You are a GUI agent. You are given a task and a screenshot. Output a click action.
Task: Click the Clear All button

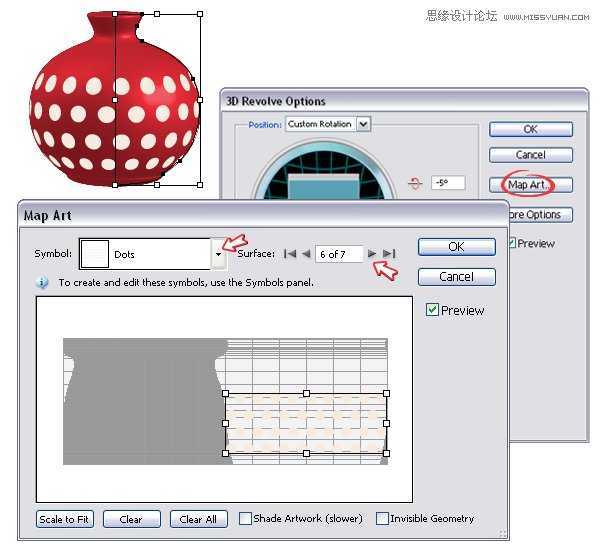click(x=199, y=519)
